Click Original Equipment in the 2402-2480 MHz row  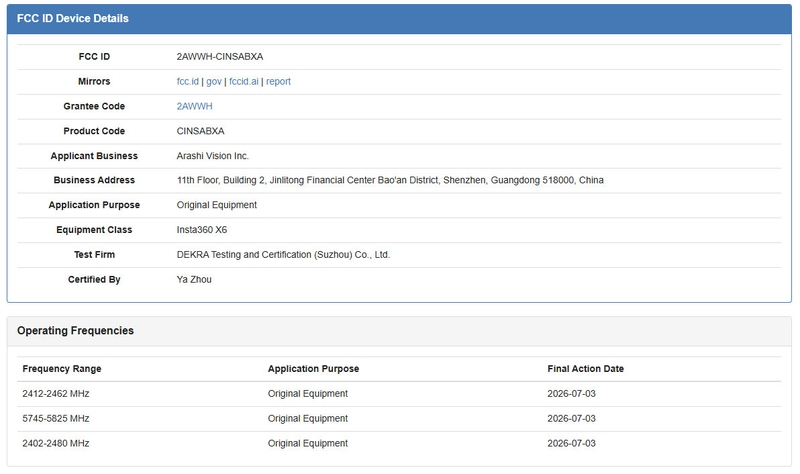308,443
